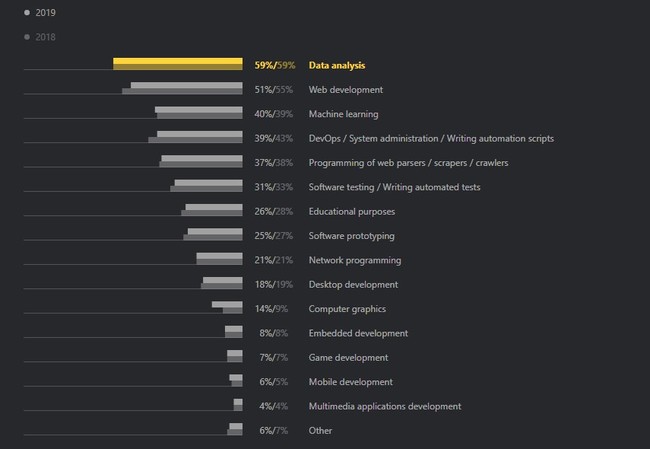Screen dimensions: 650x449
Task: Click the Desktop development label
Action: 353,284
